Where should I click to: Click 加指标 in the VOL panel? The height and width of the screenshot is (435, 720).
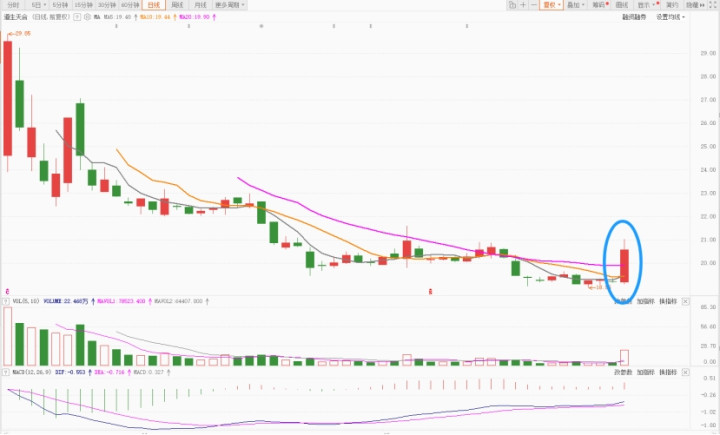[646, 302]
